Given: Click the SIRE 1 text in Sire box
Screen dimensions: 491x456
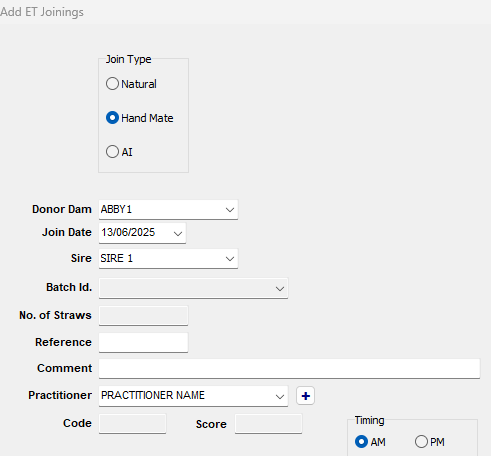Looking at the screenshot, I should coord(117,258).
